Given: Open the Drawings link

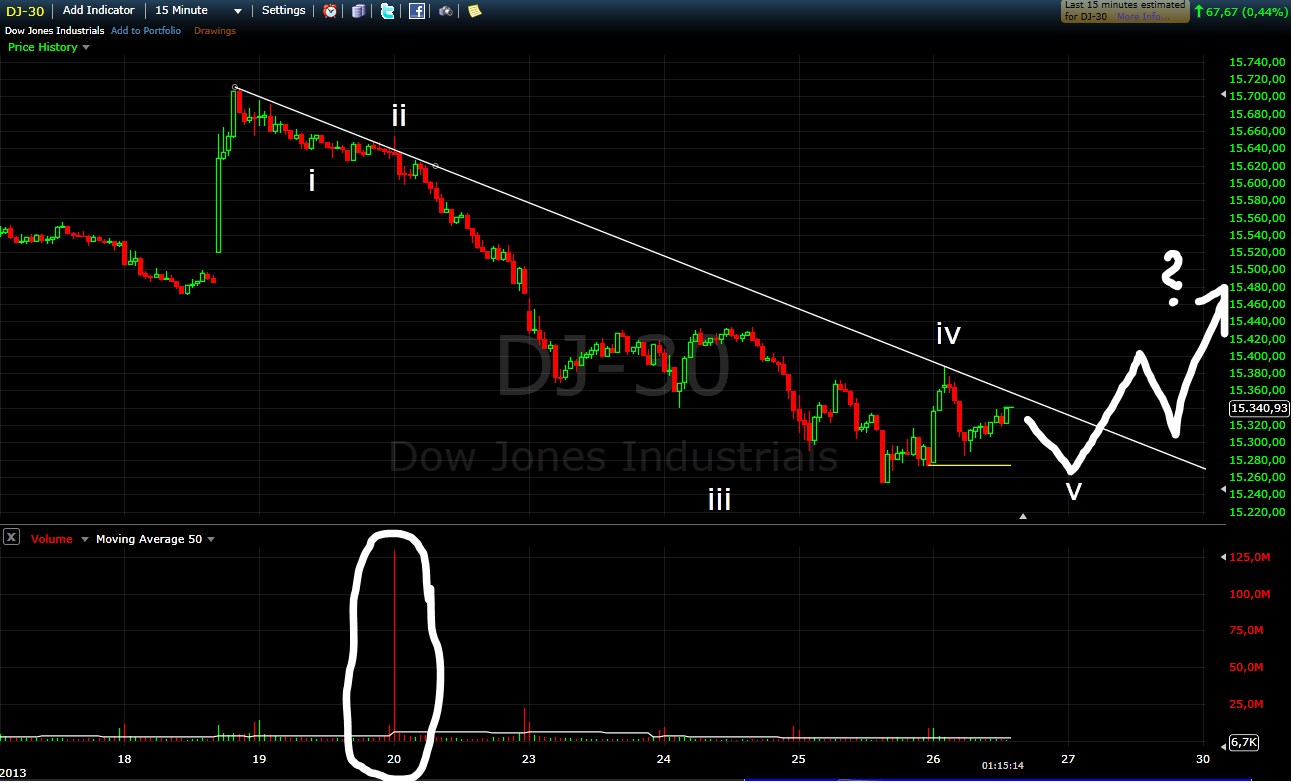Looking at the screenshot, I should (x=215, y=31).
